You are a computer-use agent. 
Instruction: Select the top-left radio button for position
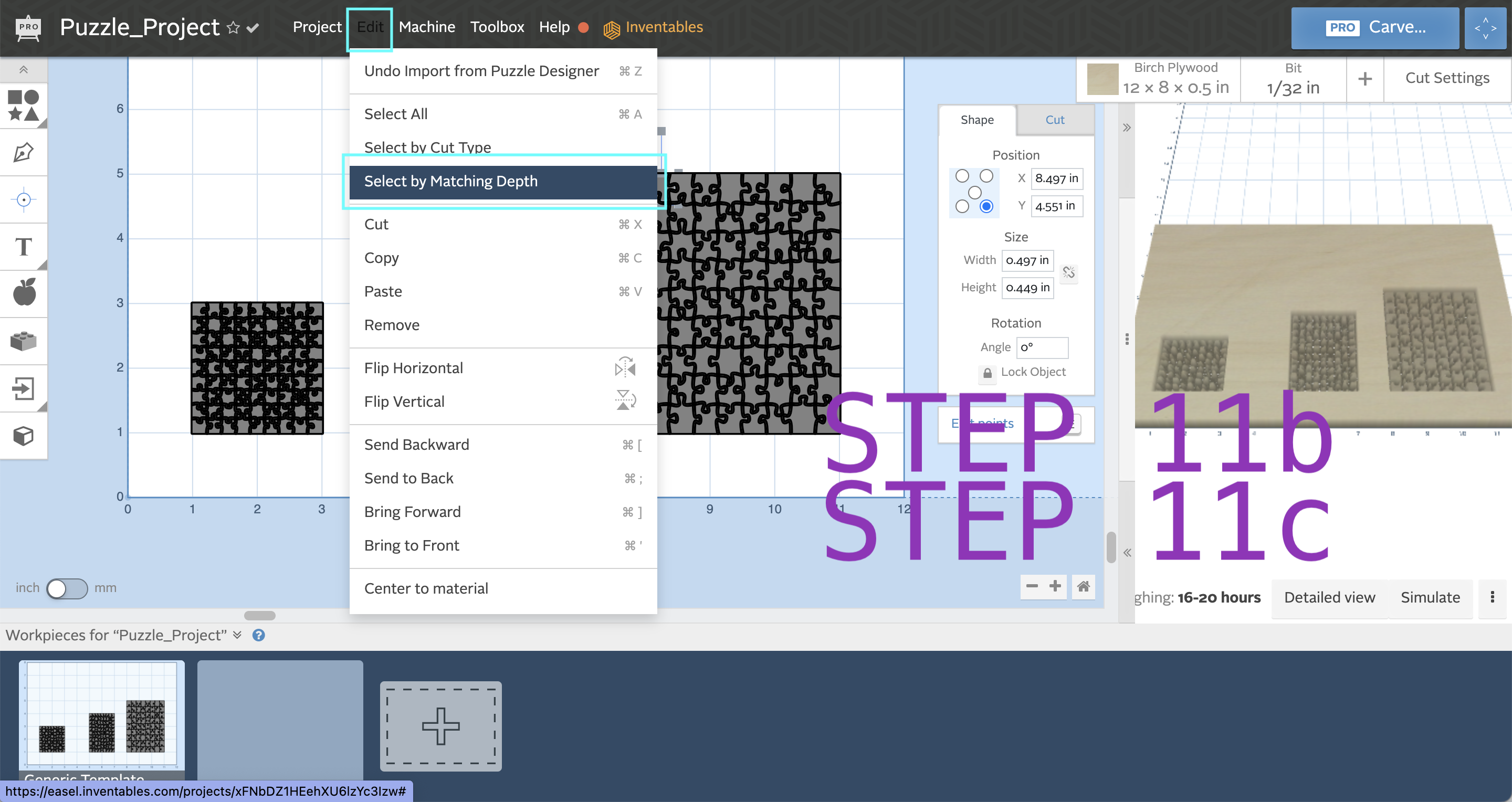pos(962,175)
